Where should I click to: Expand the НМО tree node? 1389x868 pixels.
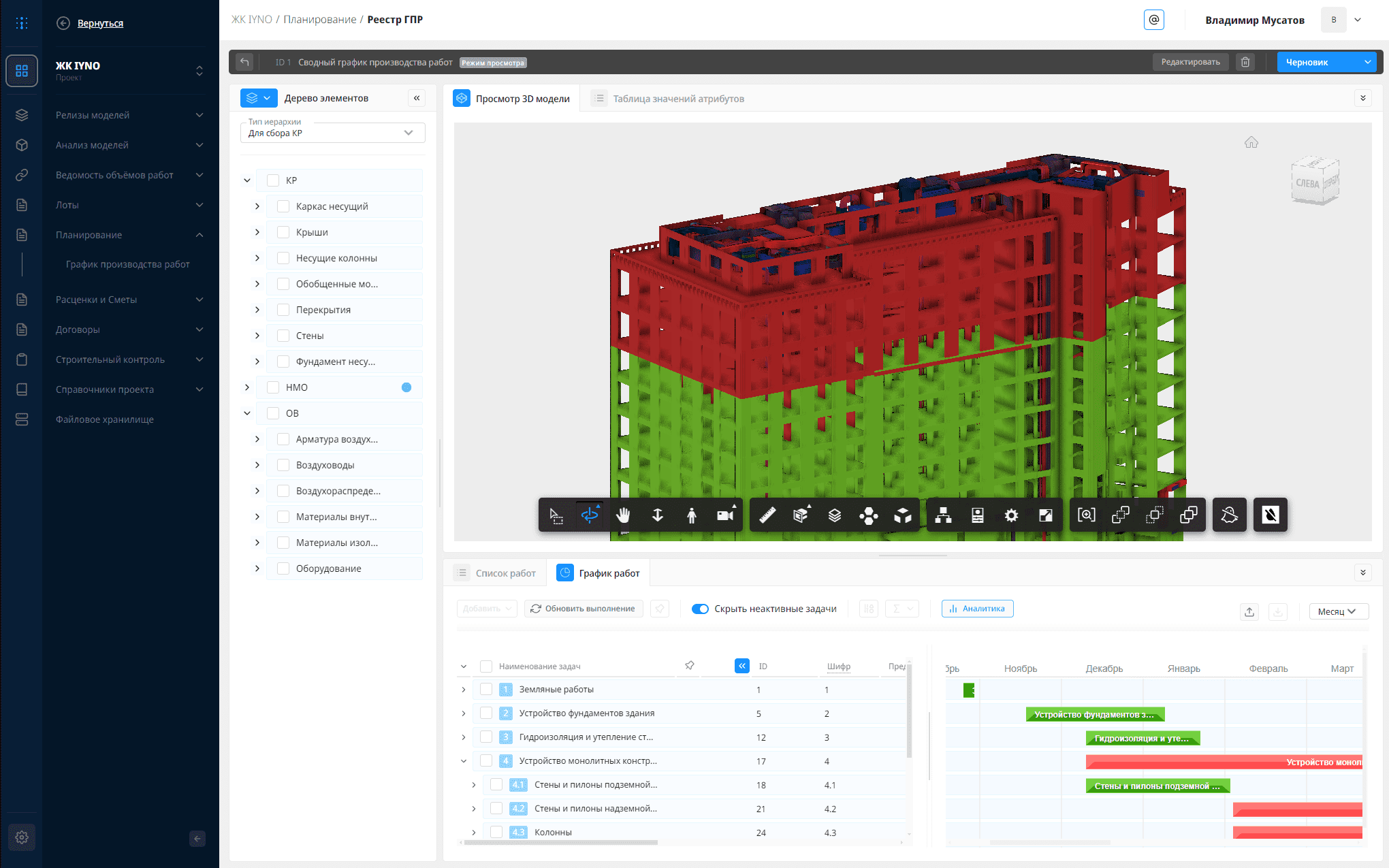click(247, 387)
